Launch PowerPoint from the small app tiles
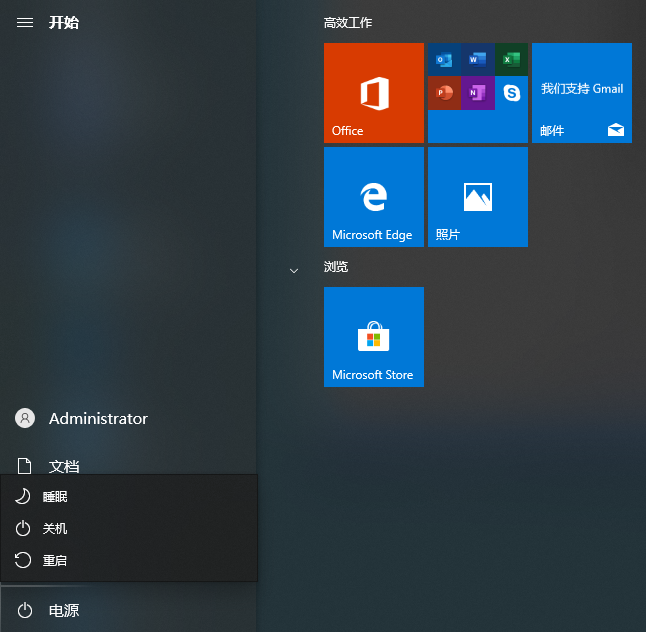The width and height of the screenshot is (646, 632). (x=444, y=93)
